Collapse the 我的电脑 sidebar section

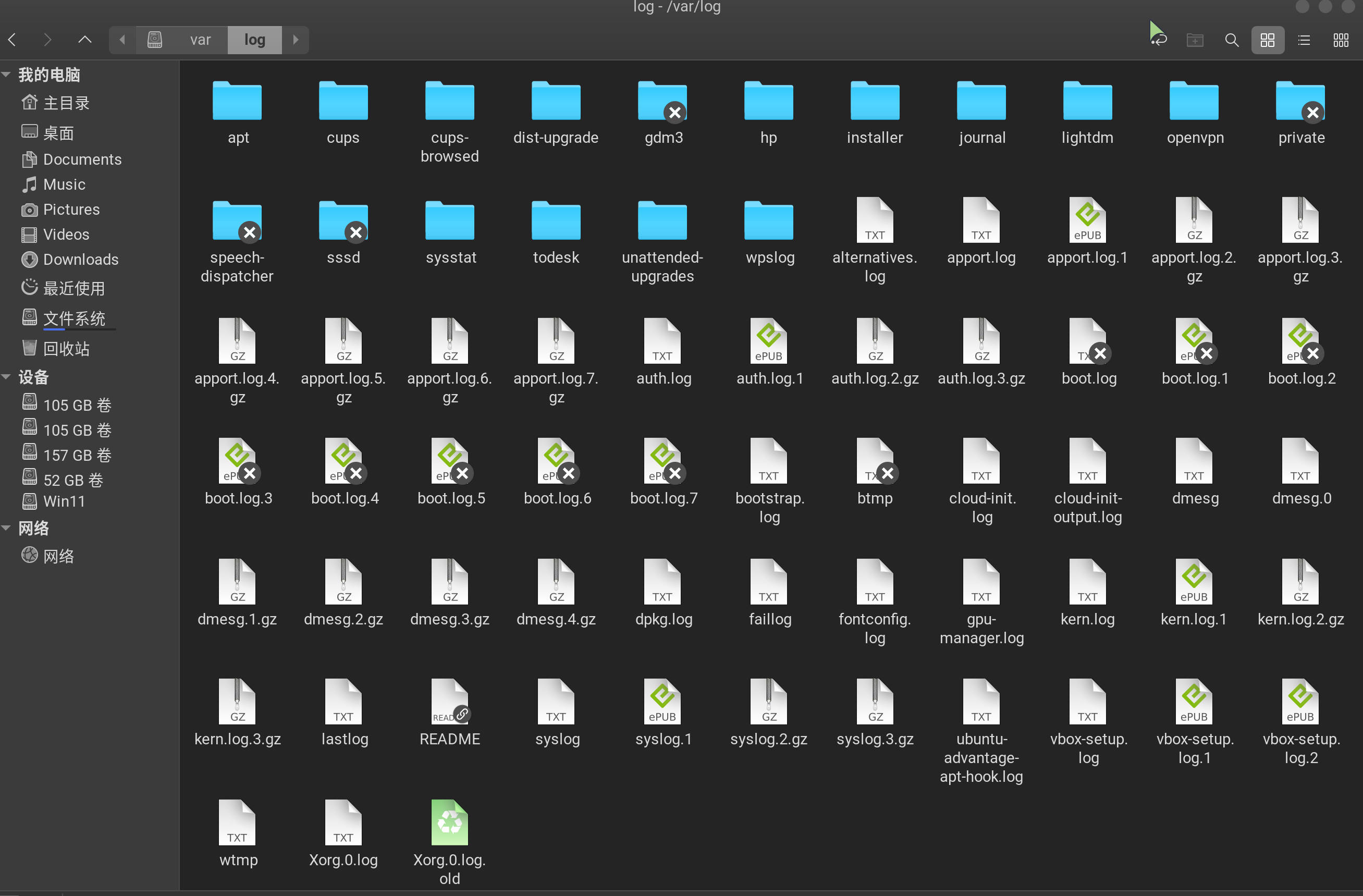[6, 75]
